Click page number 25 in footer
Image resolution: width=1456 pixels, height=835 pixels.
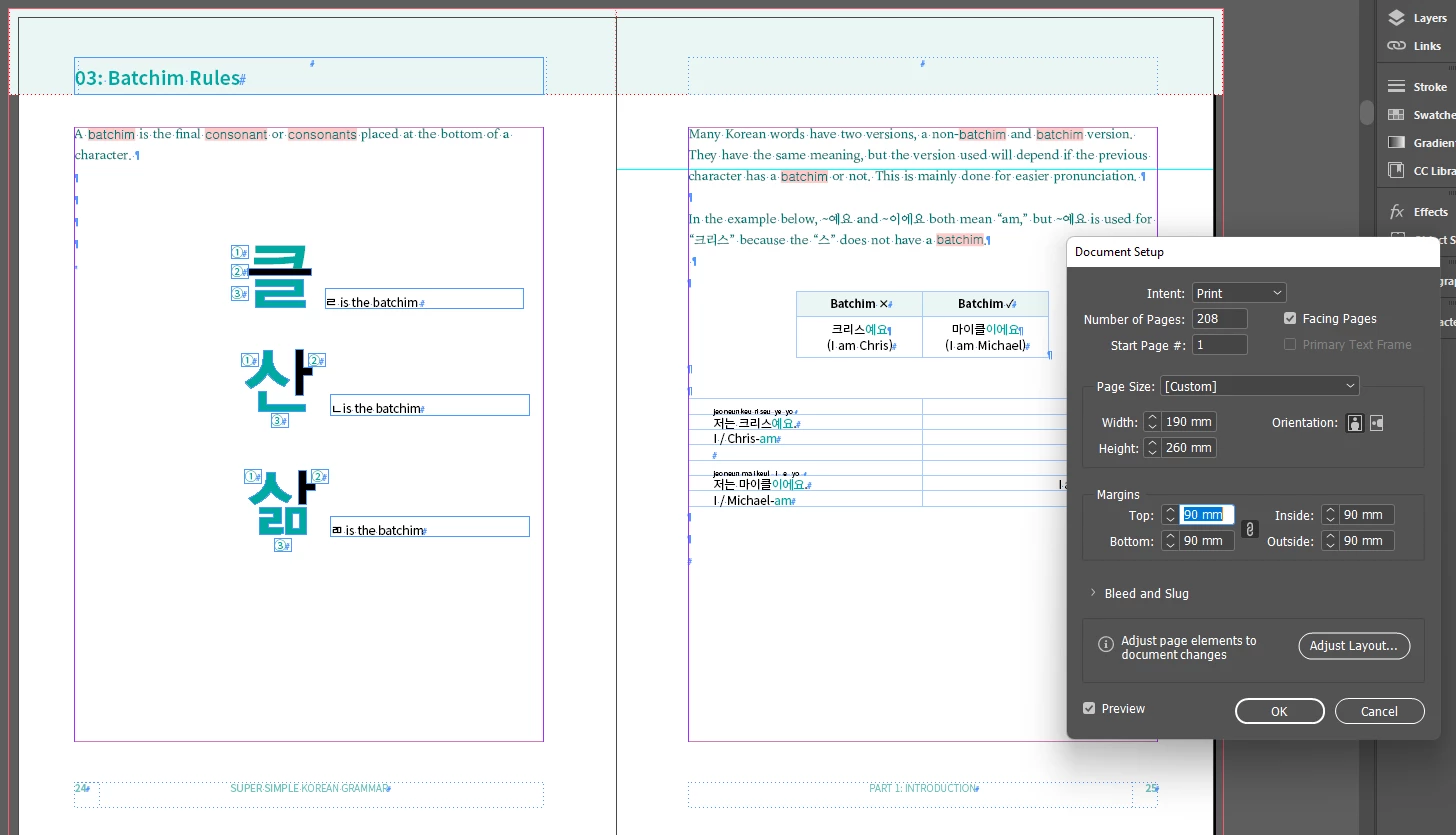click(1151, 788)
